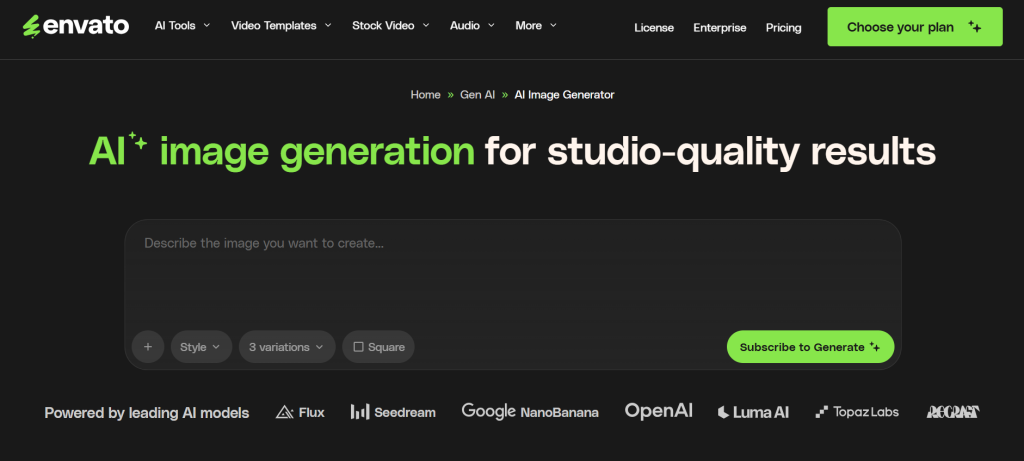The height and width of the screenshot is (461, 1024).
Task: View the Pricing page
Action: click(x=784, y=27)
